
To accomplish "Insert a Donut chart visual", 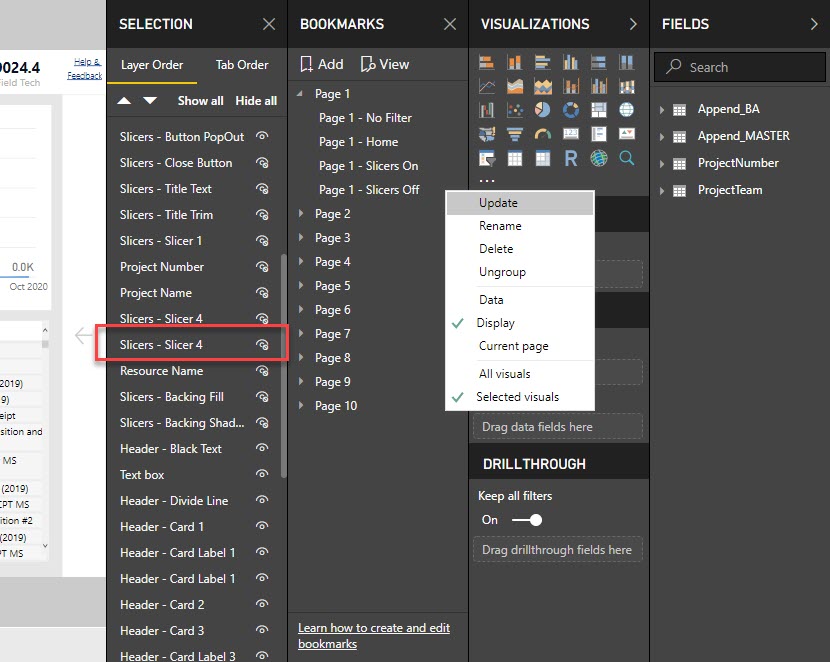I will (571, 110).
